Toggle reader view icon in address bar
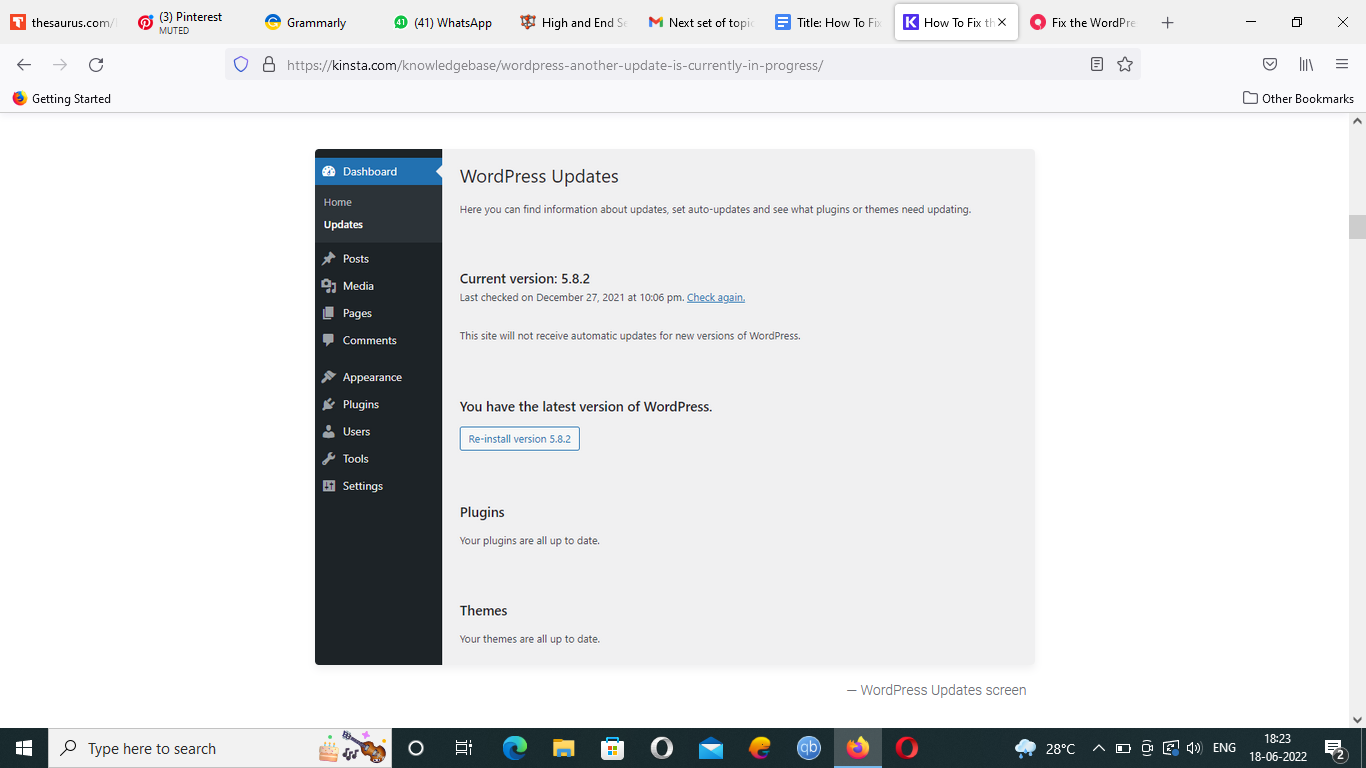Image resolution: width=1366 pixels, height=768 pixels. coord(1097,65)
